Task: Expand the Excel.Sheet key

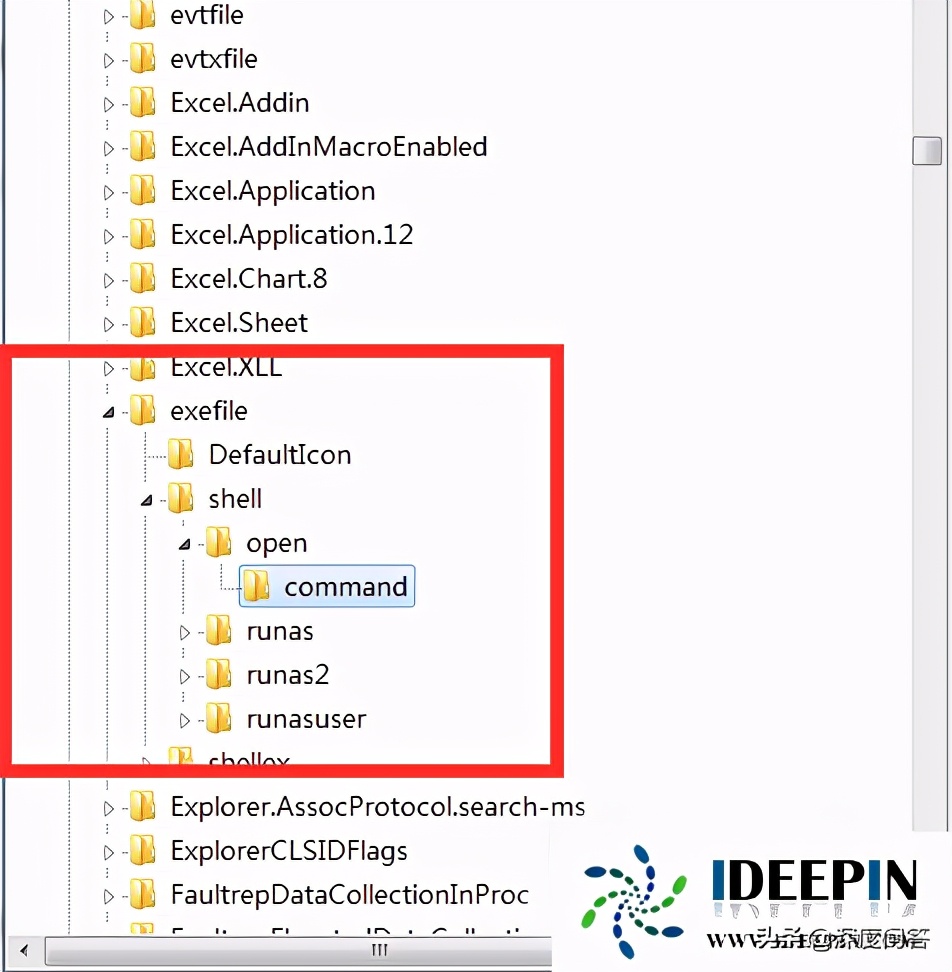Action: click(109, 324)
